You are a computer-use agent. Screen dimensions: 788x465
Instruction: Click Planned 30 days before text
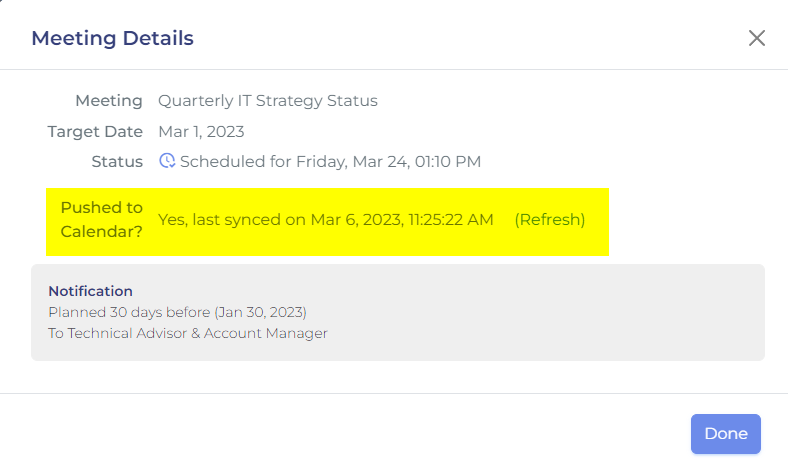129,312
